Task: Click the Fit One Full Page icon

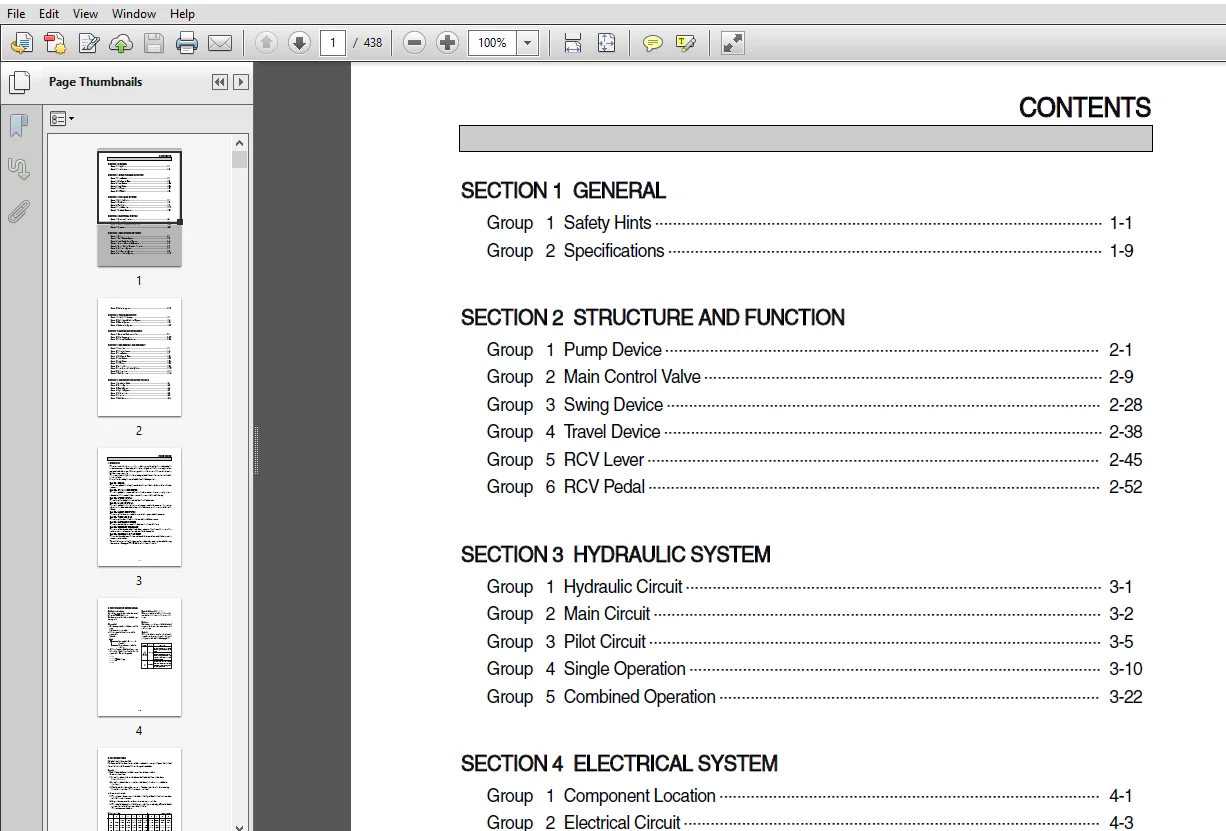Action: 606,43
